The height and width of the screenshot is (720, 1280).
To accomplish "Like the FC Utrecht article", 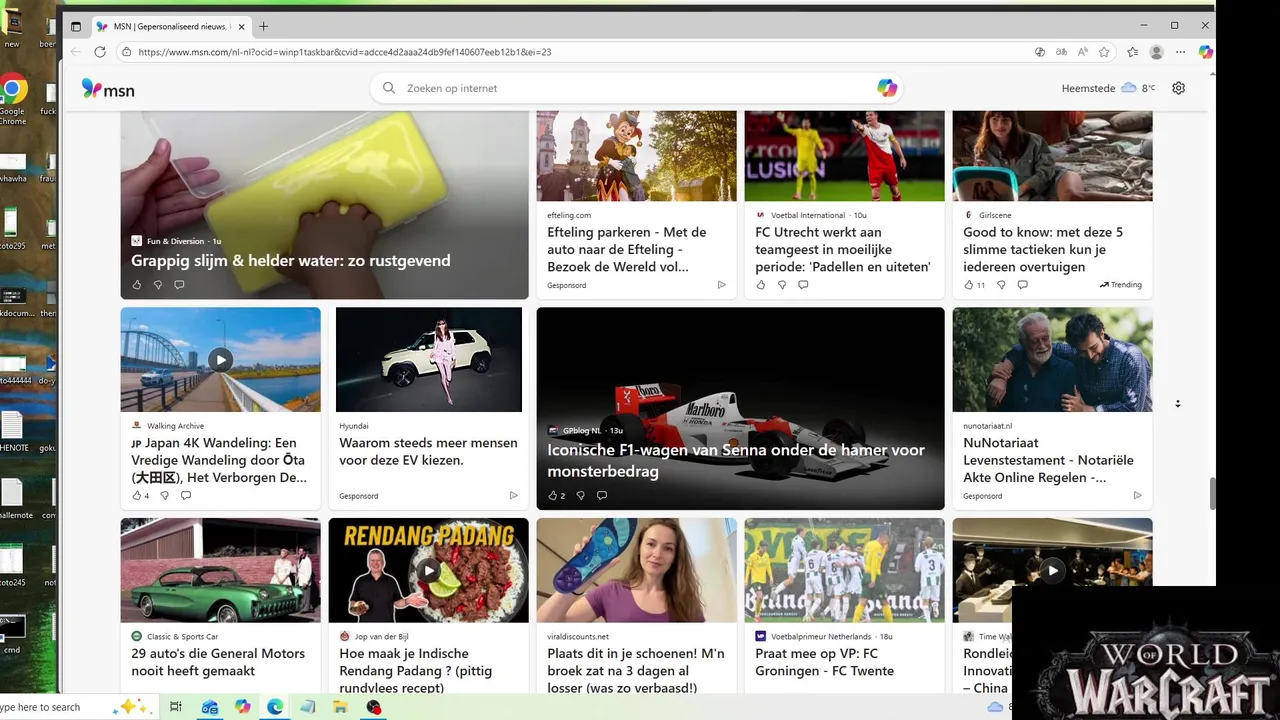I will click(761, 285).
